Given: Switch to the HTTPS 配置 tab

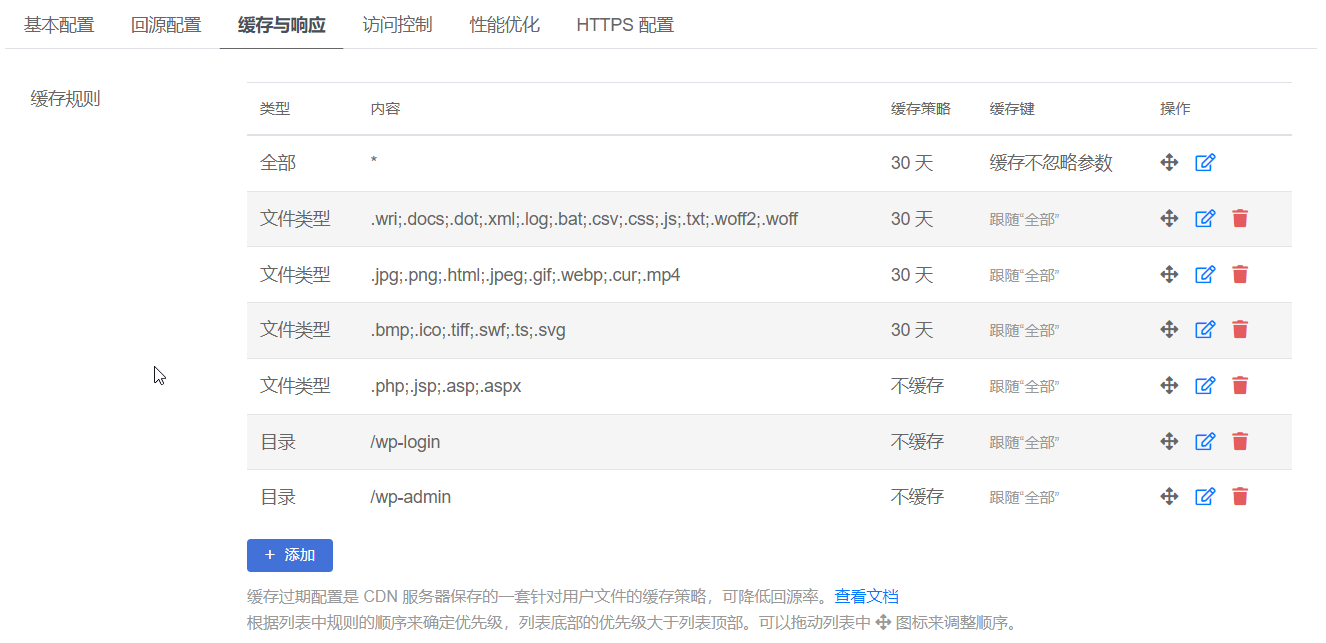Looking at the screenshot, I should point(625,25).
